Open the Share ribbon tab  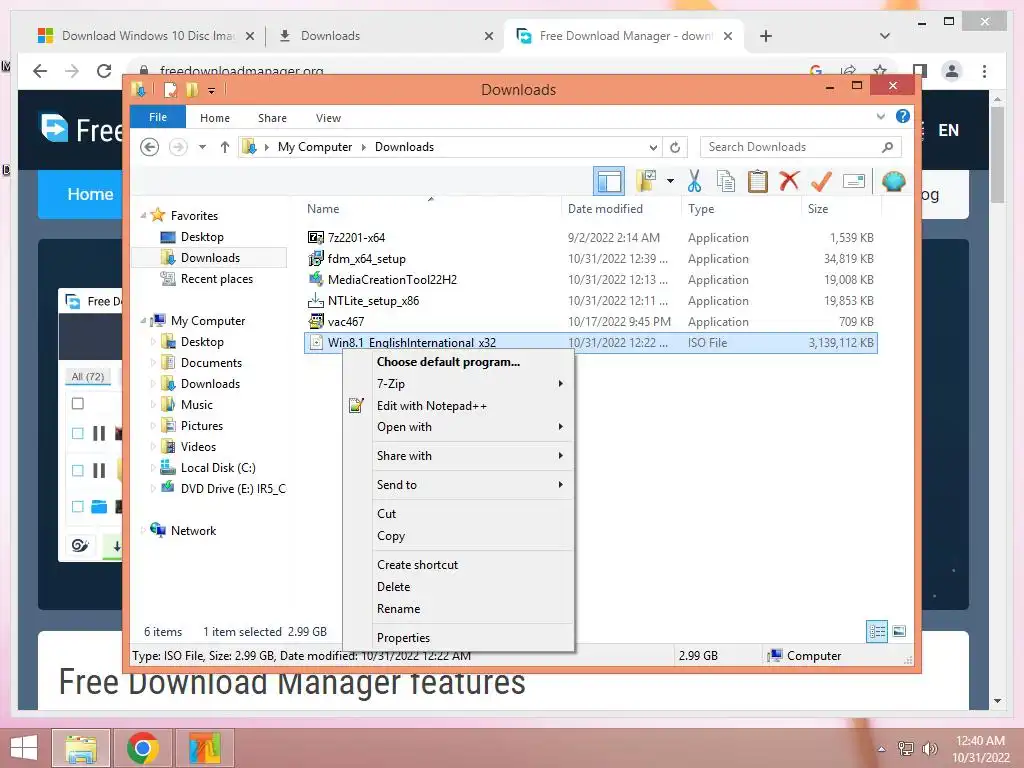click(272, 118)
